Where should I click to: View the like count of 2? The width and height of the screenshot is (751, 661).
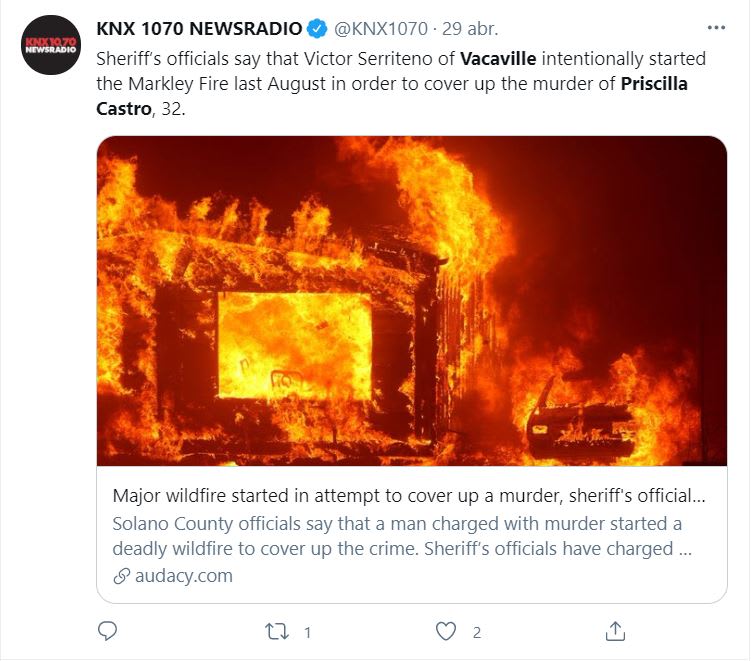(477, 633)
